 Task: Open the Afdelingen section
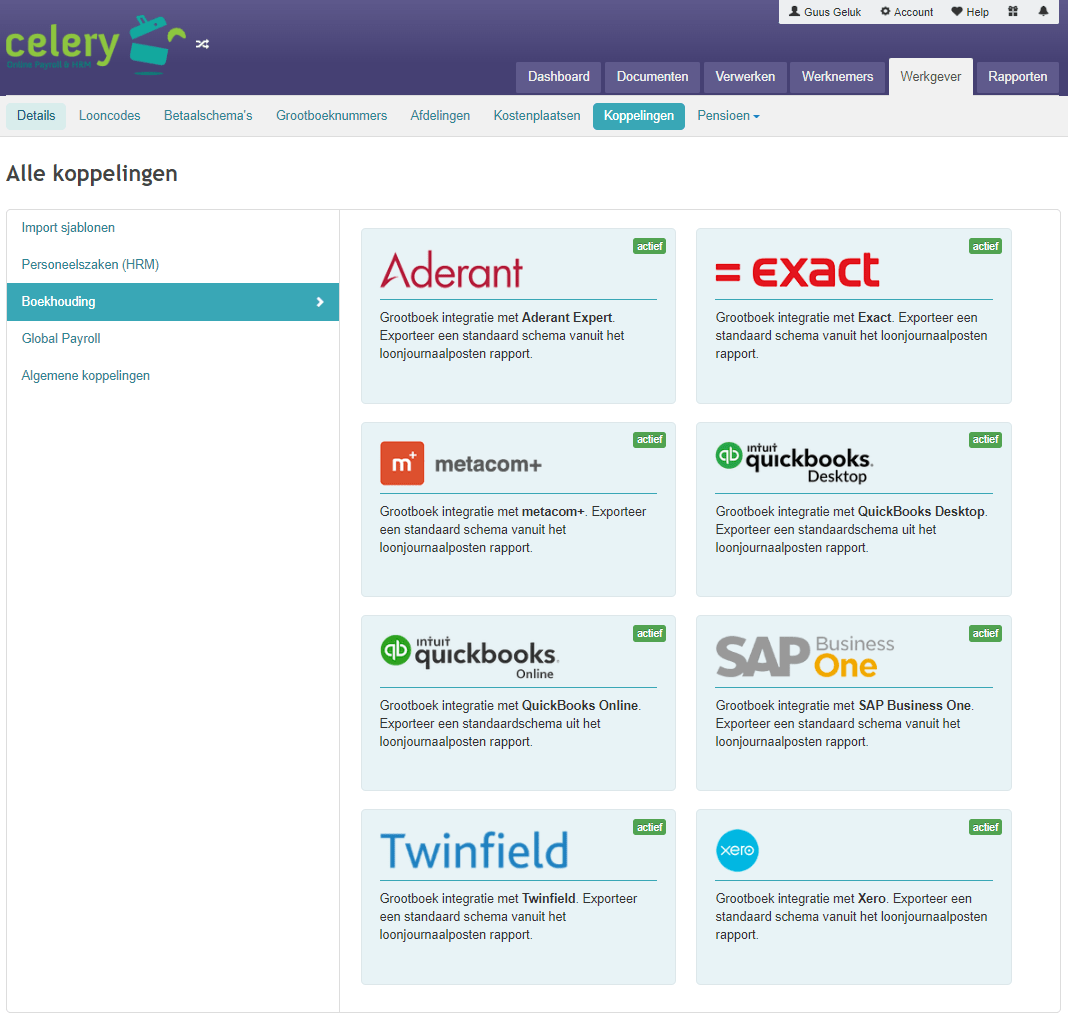(x=440, y=116)
